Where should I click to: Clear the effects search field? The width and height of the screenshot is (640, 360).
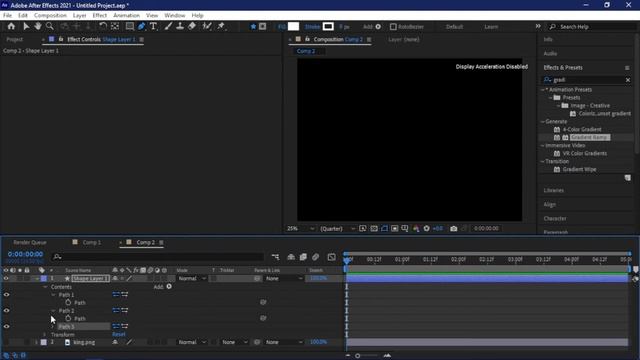[x=628, y=80]
